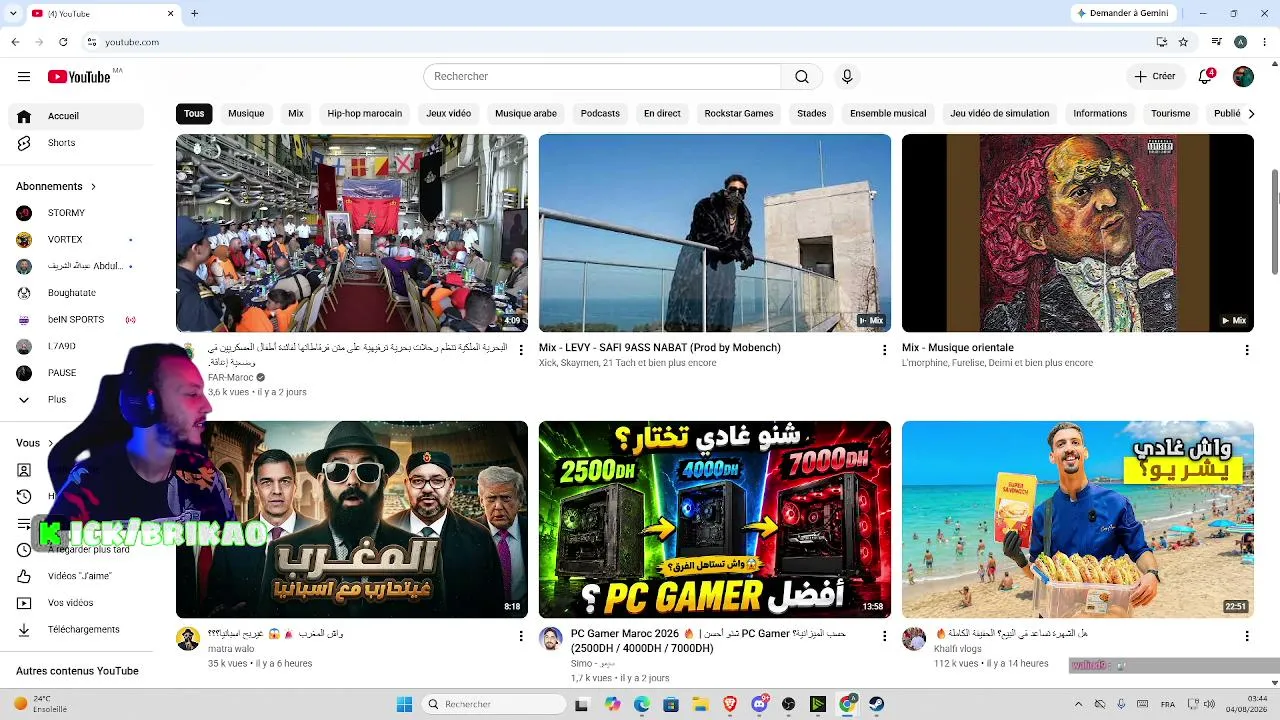
Task: Start voice search with the microphone
Action: tap(847, 77)
